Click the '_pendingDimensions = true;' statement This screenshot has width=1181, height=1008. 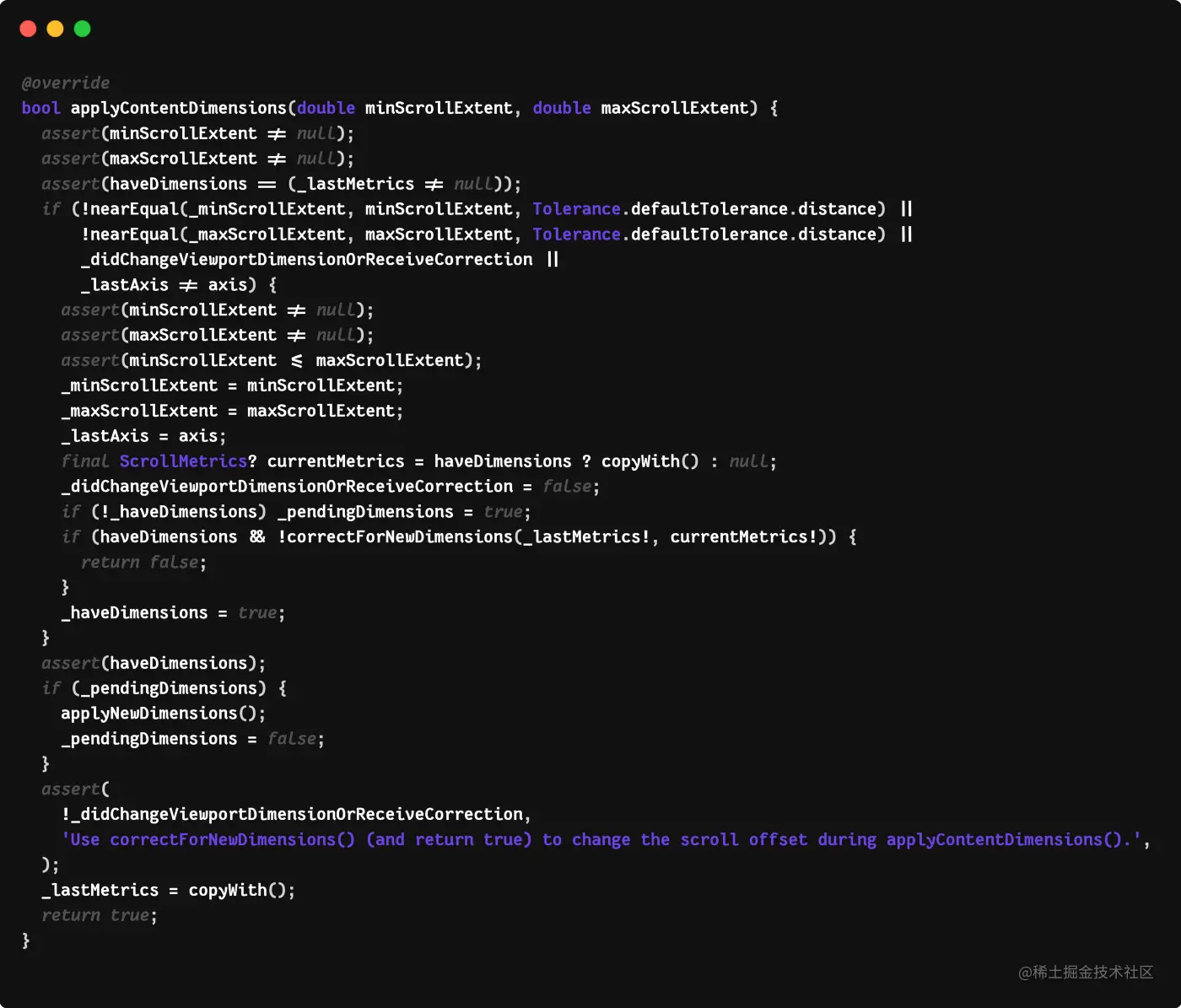(404, 512)
